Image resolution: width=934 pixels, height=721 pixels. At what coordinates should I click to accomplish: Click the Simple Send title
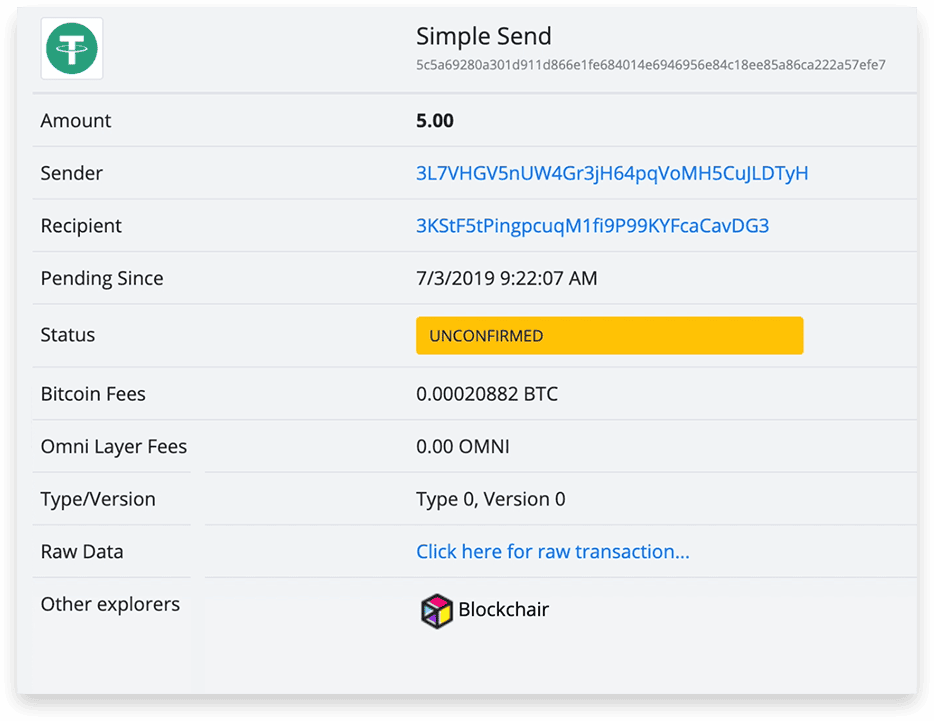pyautogui.click(x=483, y=36)
